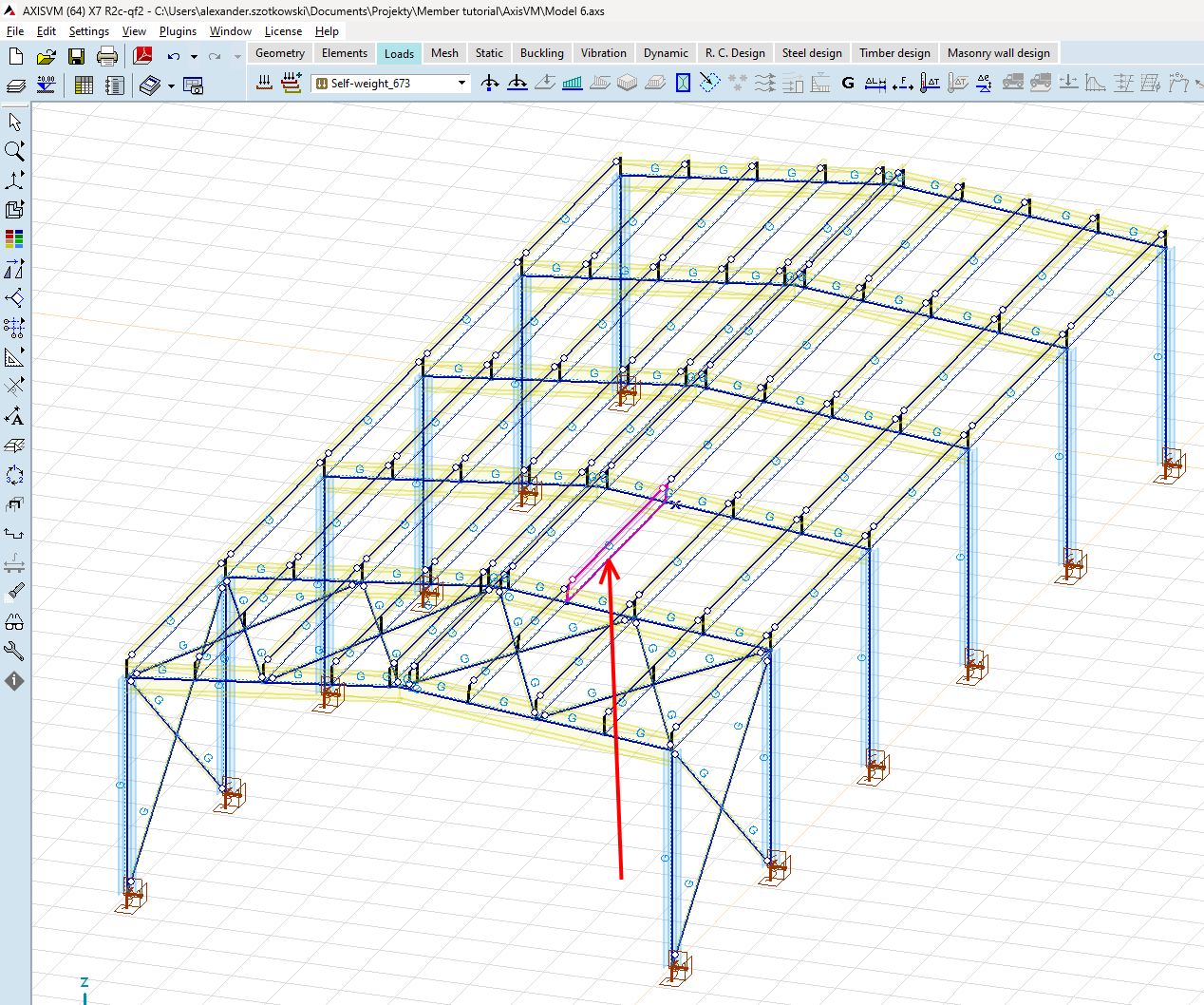The width and height of the screenshot is (1204, 1005).
Task: Click the self-weight G load icon
Action: (x=848, y=84)
